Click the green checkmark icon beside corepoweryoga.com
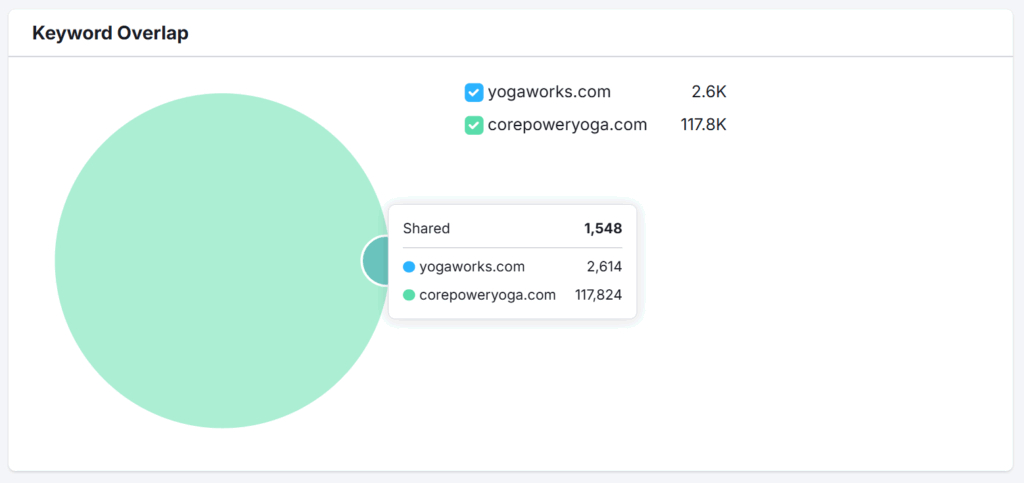1024x483 pixels. tap(474, 125)
